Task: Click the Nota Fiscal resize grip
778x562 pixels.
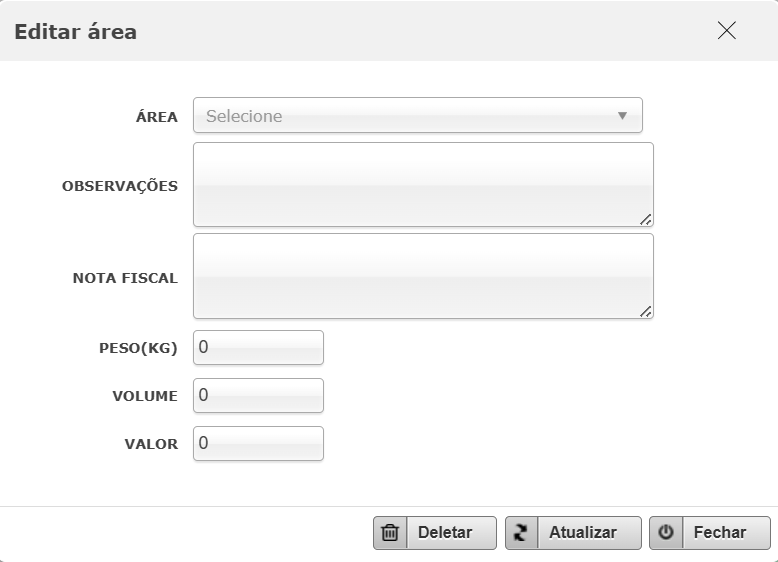Action: point(646,312)
